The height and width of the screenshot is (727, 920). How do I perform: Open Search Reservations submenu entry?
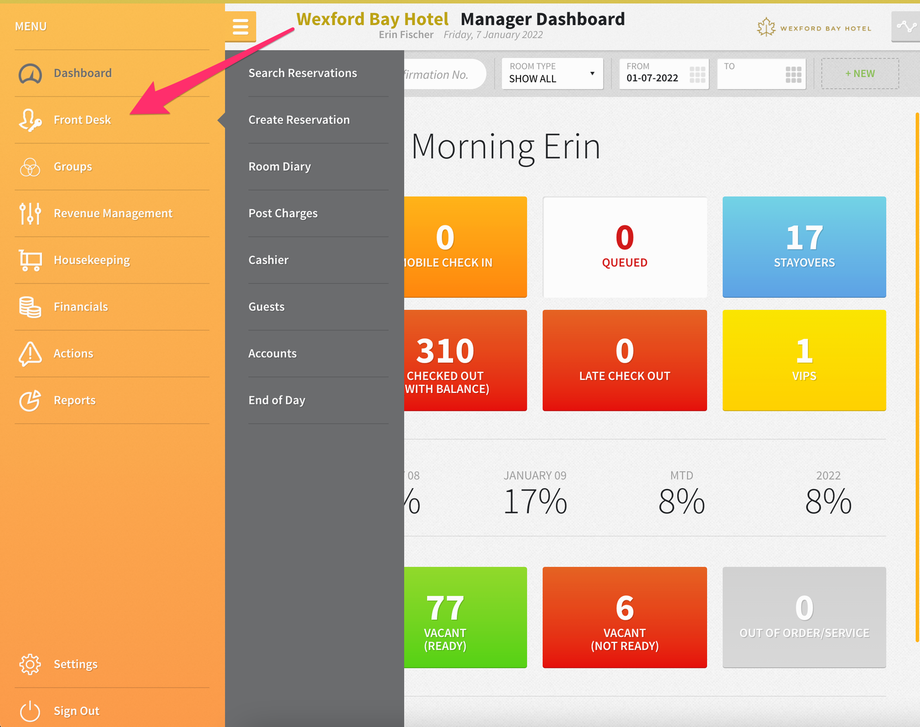318,73
